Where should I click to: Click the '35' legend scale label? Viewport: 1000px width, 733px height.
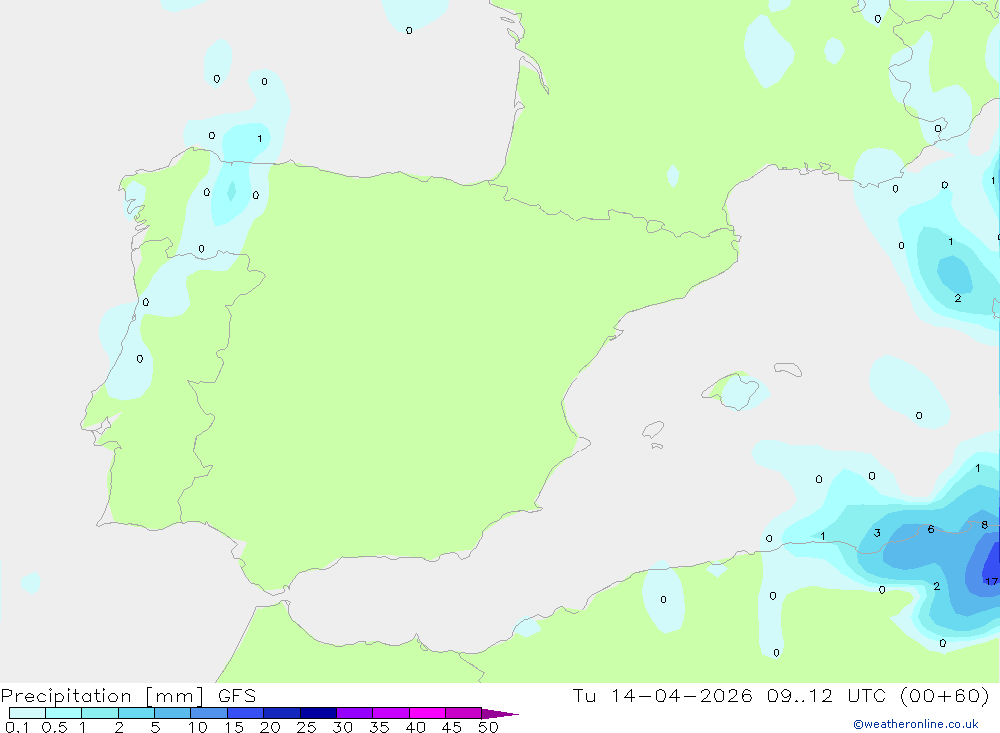pos(379,727)
